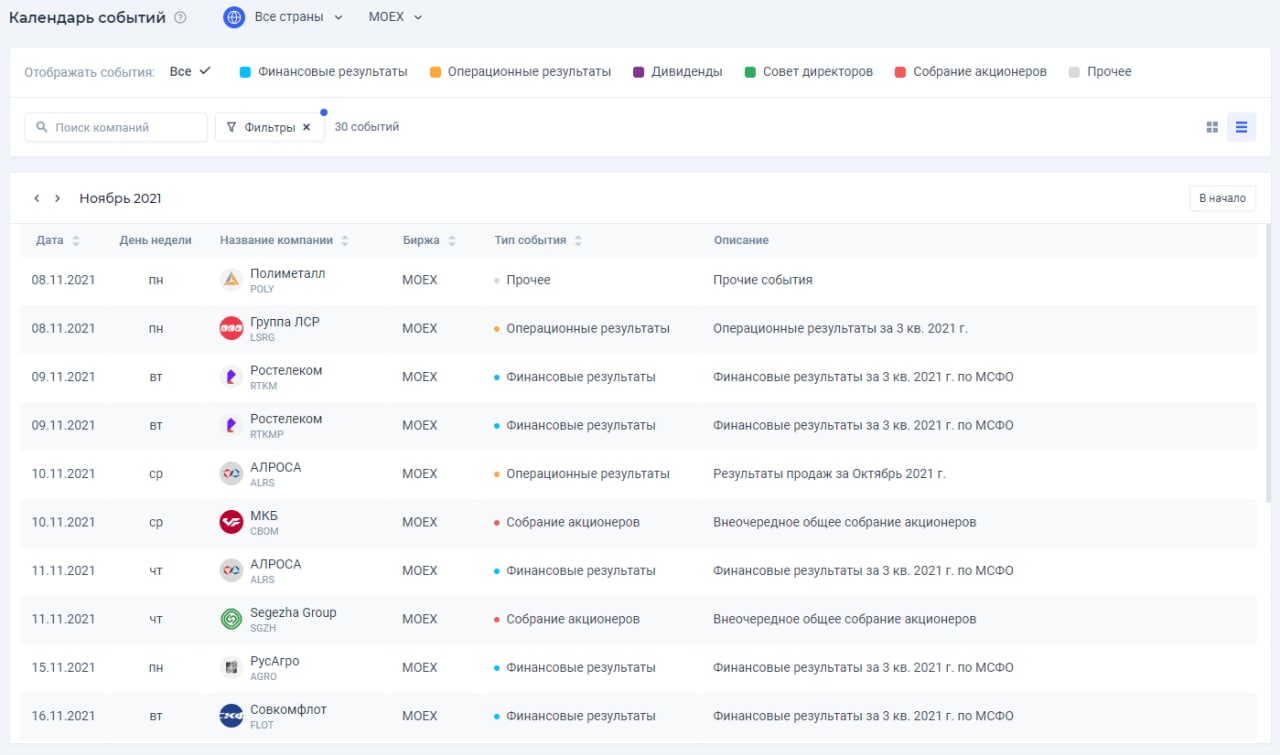Viewport: 1280px width, 755px height.
Task: Click the RTKMP ticker text
Action: pos(266,435)
